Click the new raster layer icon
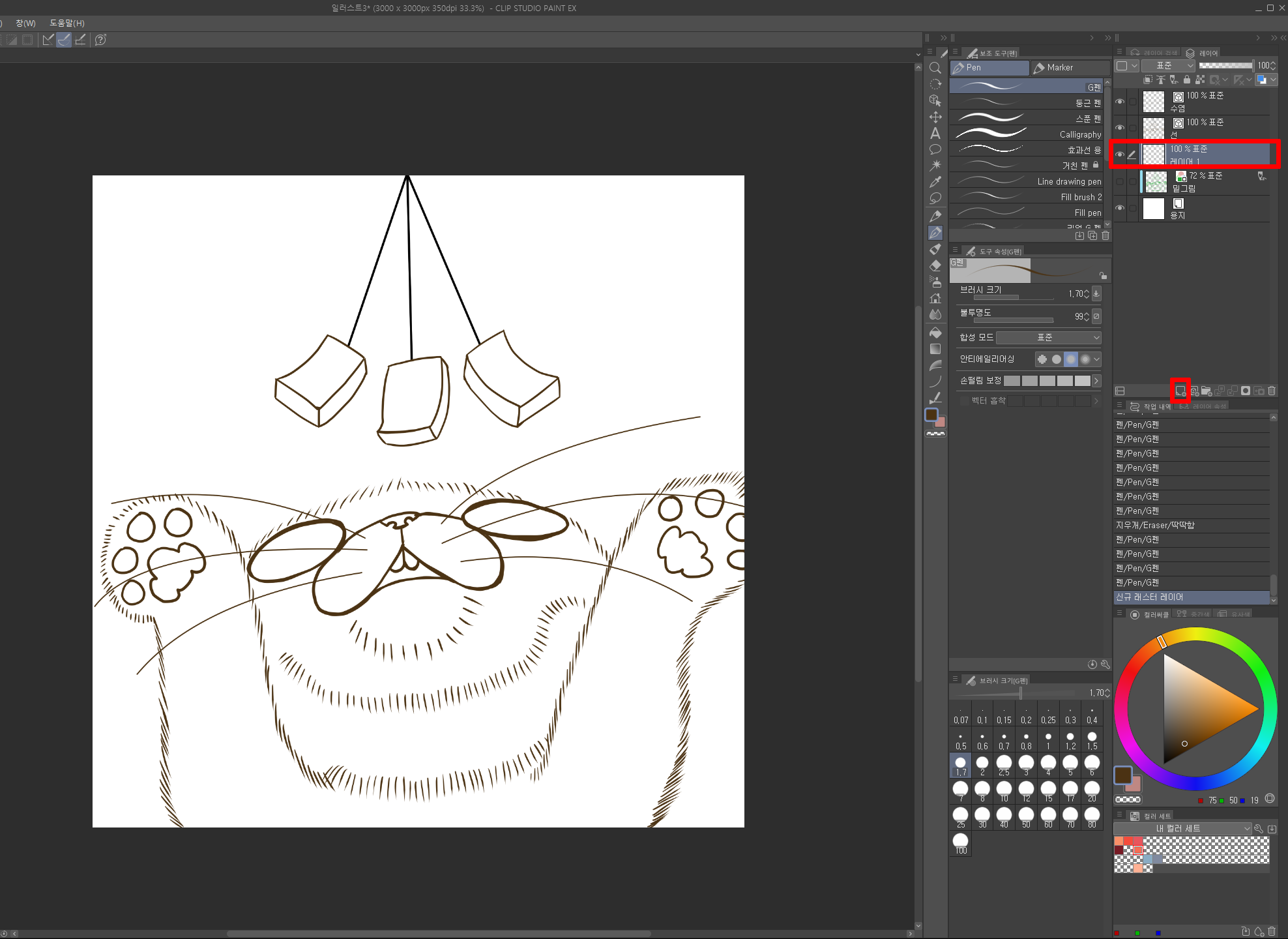Image resolution: width=1288 pixels, height=939 pixels. click(1180, 391)
